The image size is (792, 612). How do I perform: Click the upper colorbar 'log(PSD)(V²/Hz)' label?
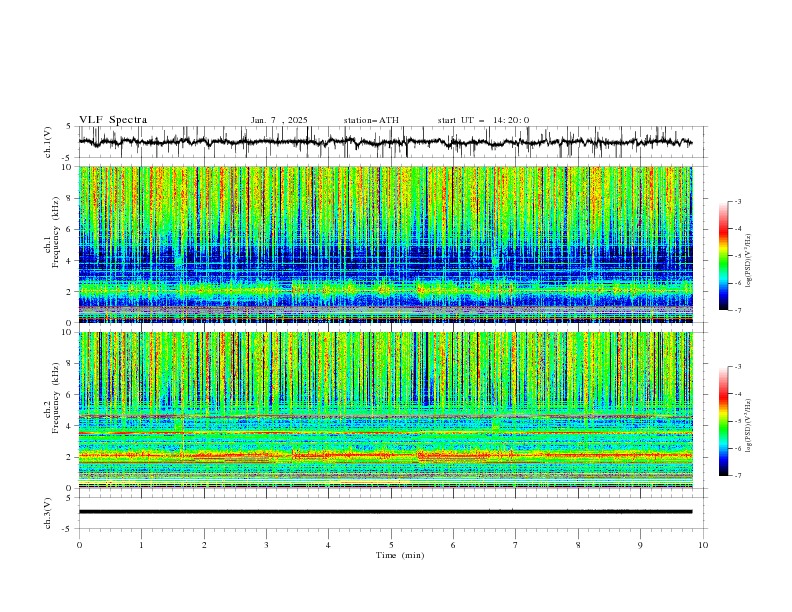click(748, 261)
